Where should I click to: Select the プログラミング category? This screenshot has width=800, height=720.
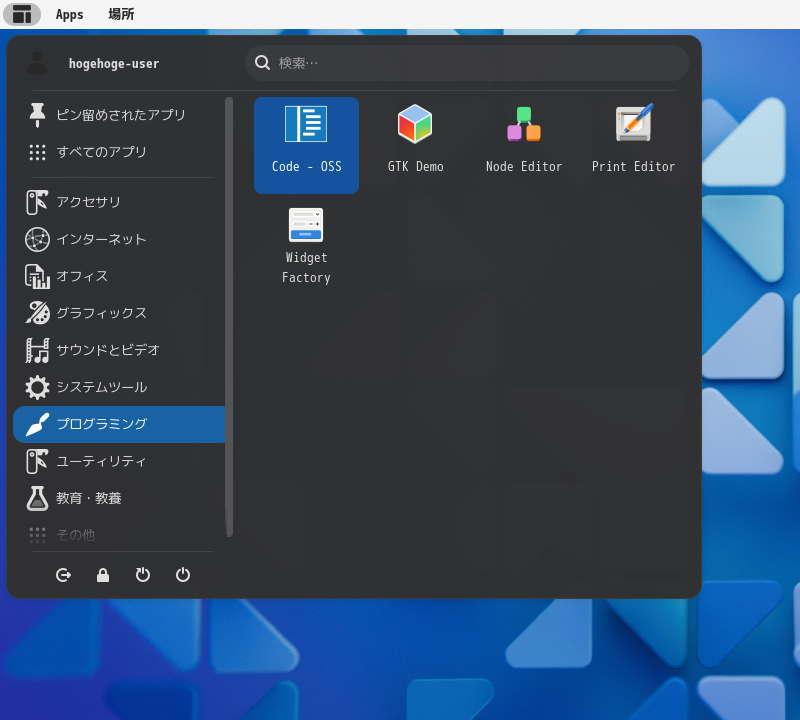click(x=119, y=424)
